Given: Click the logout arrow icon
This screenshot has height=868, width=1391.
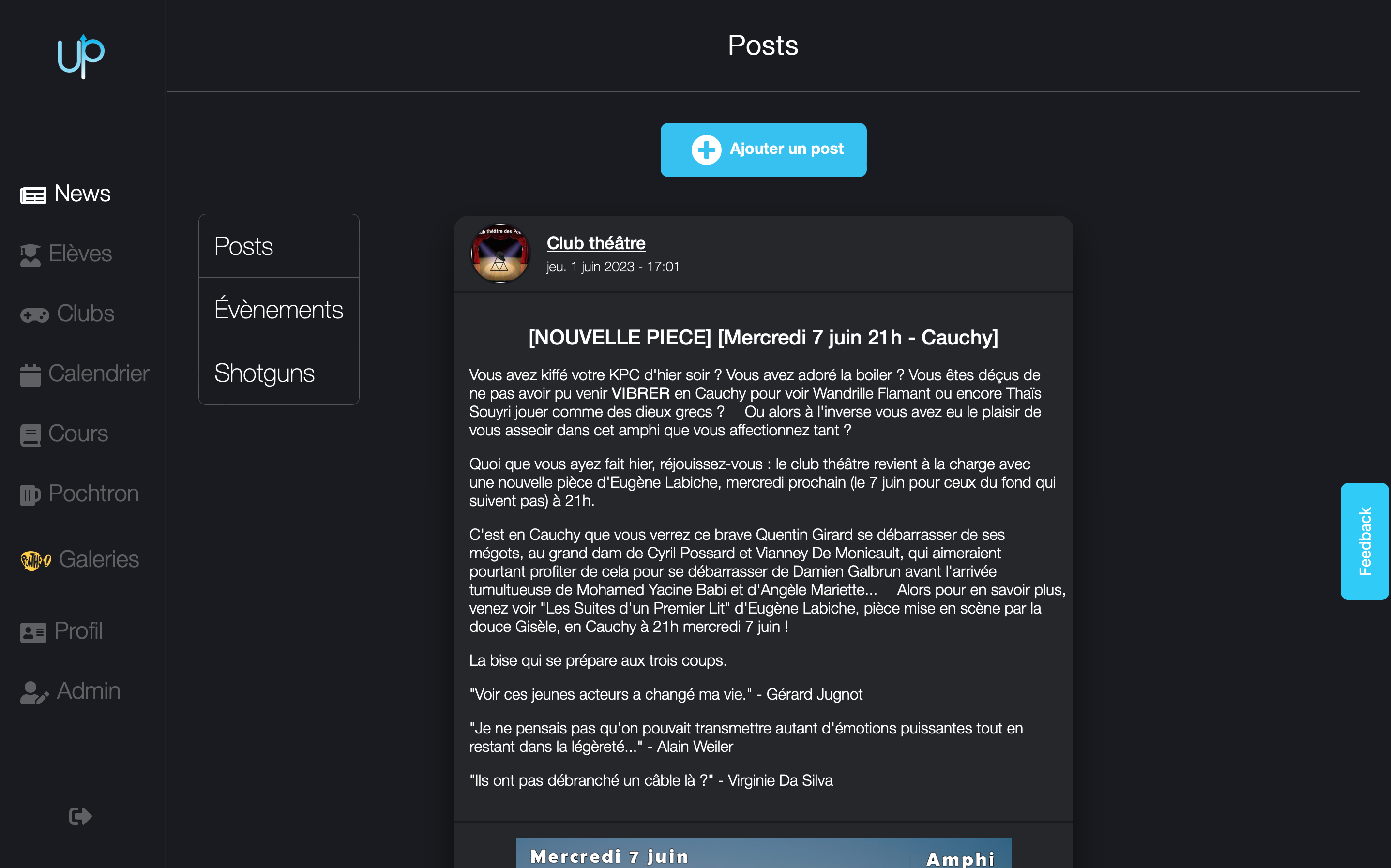Looking at the screenshot, I should click(x=80, y=816).
